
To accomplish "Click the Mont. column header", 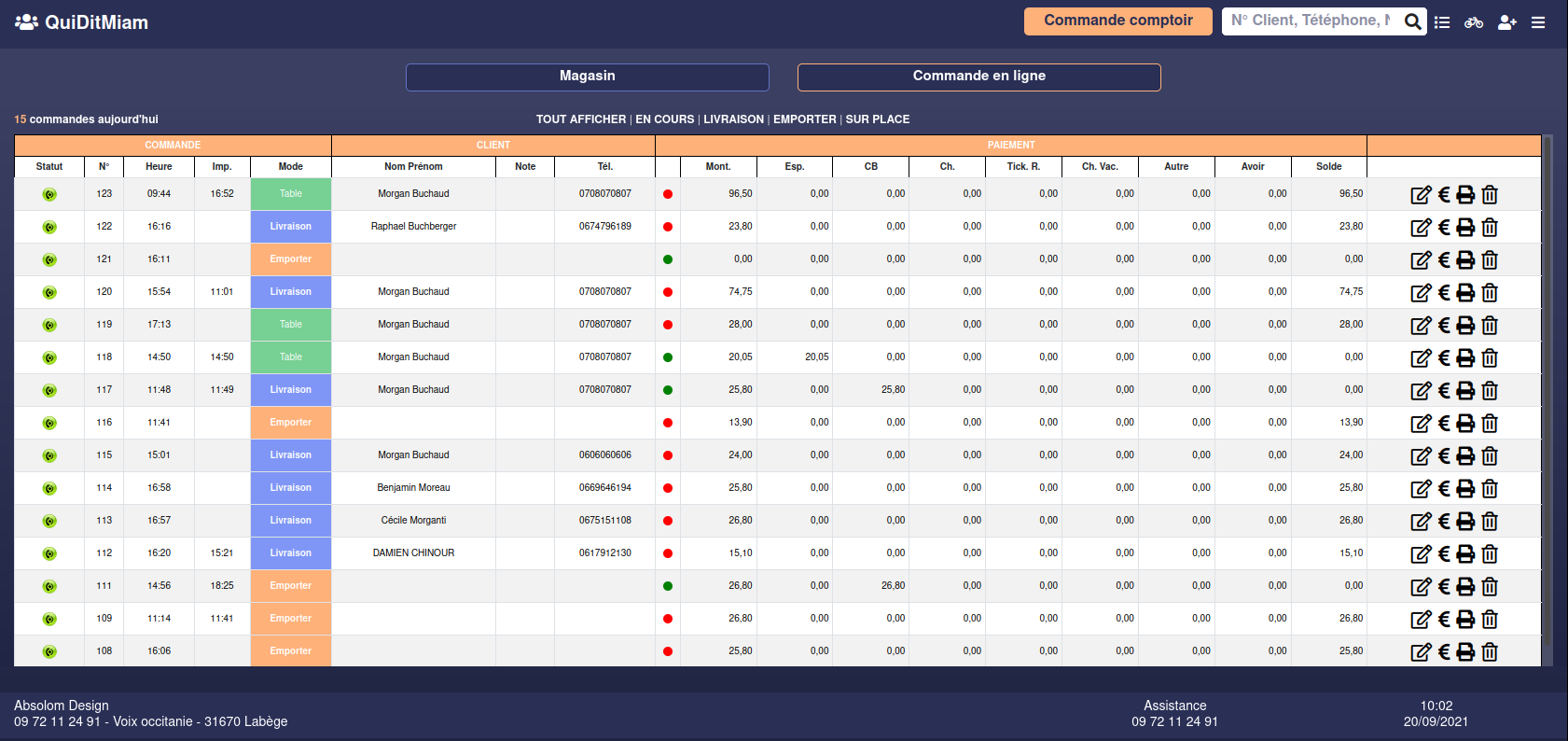I will (x=718, y=167).
